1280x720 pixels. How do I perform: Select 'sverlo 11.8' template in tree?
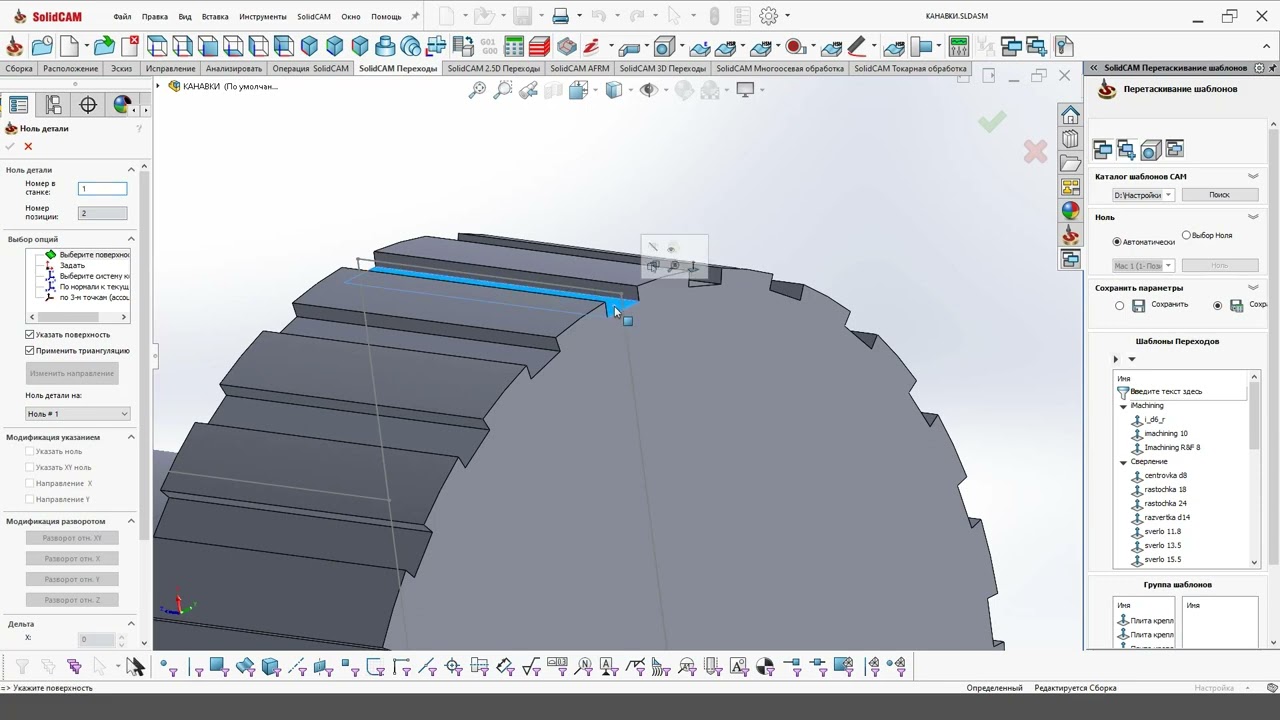pyautogui.click(x=1163, y=532)
